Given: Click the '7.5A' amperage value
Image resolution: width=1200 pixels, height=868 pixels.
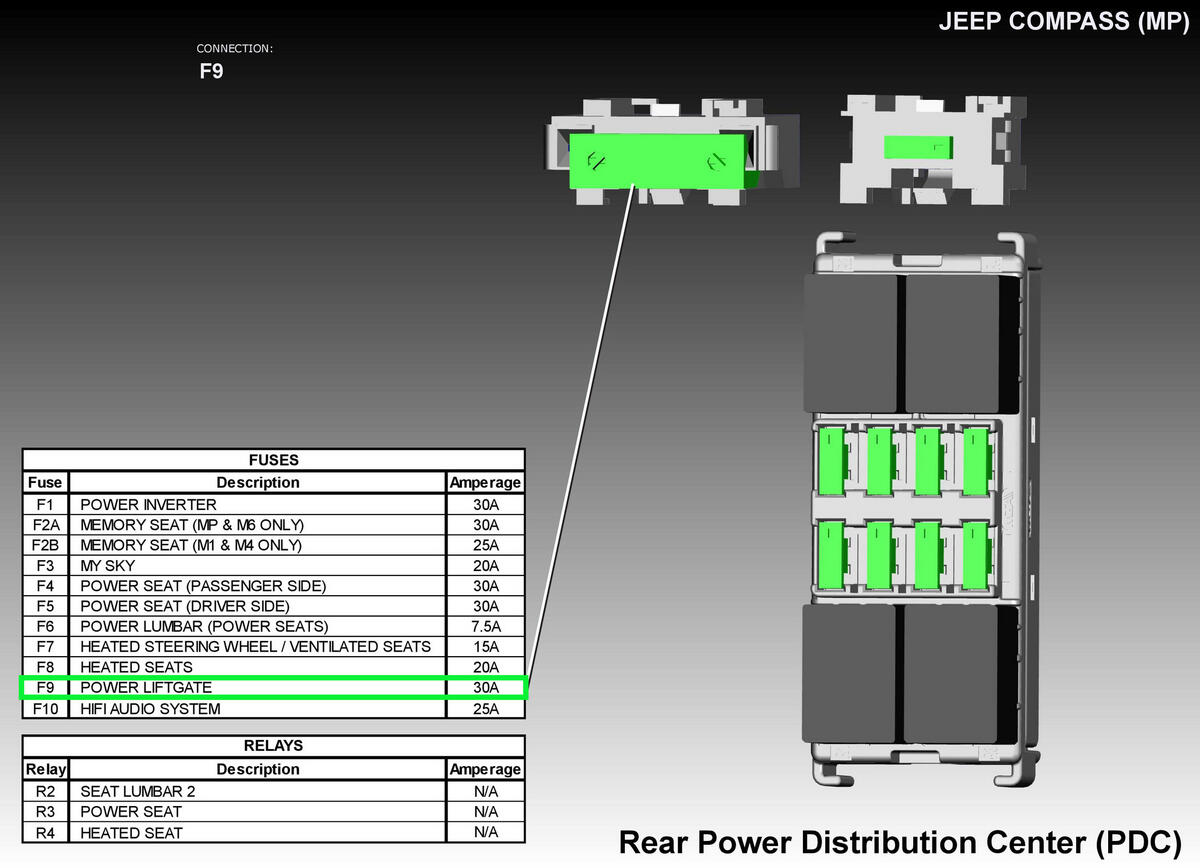Looking at the screenshot, I should pos(486,626).
